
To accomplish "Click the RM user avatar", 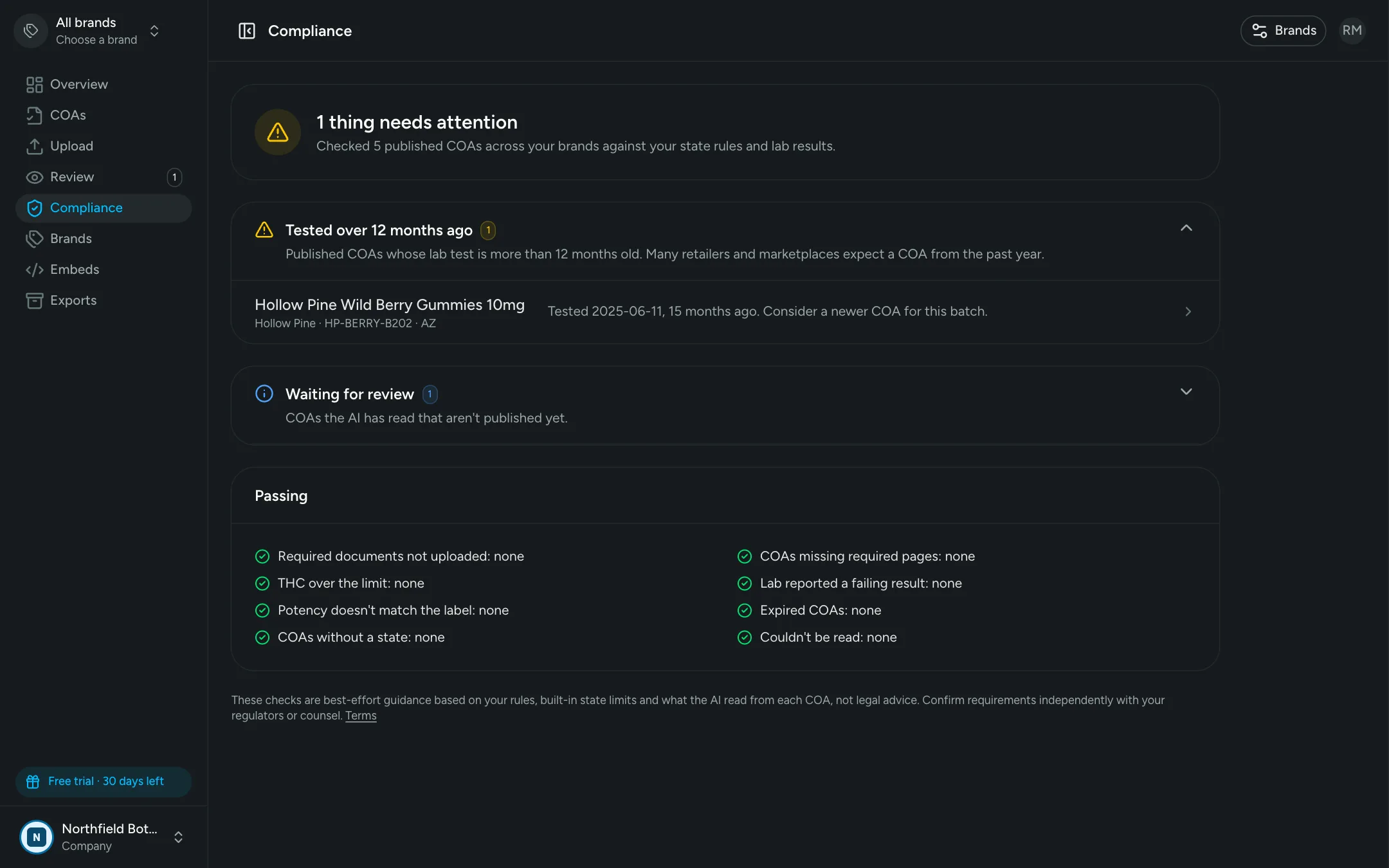I will click(x=1352, y=30).
